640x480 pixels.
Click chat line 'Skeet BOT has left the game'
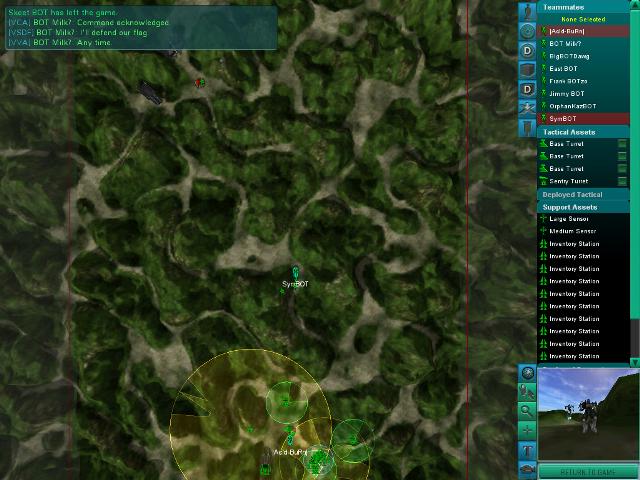(63, 13)
